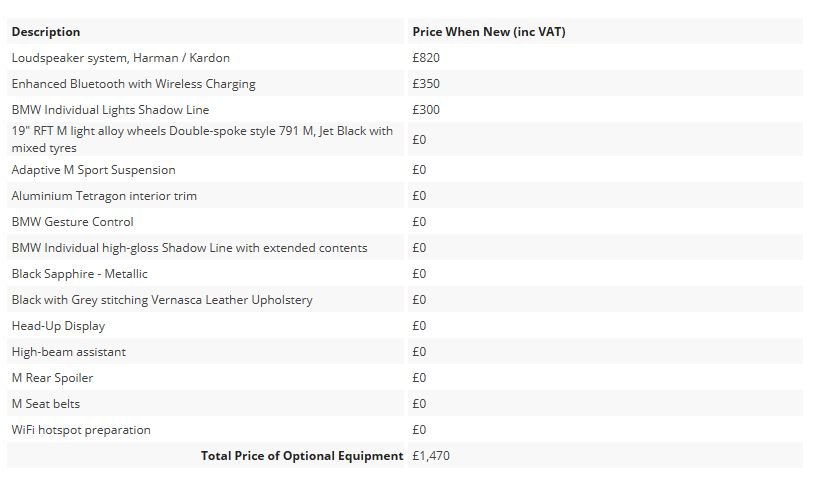Click the Price When New column header
Screen dimensions: 838x484
tap(488, 32)
